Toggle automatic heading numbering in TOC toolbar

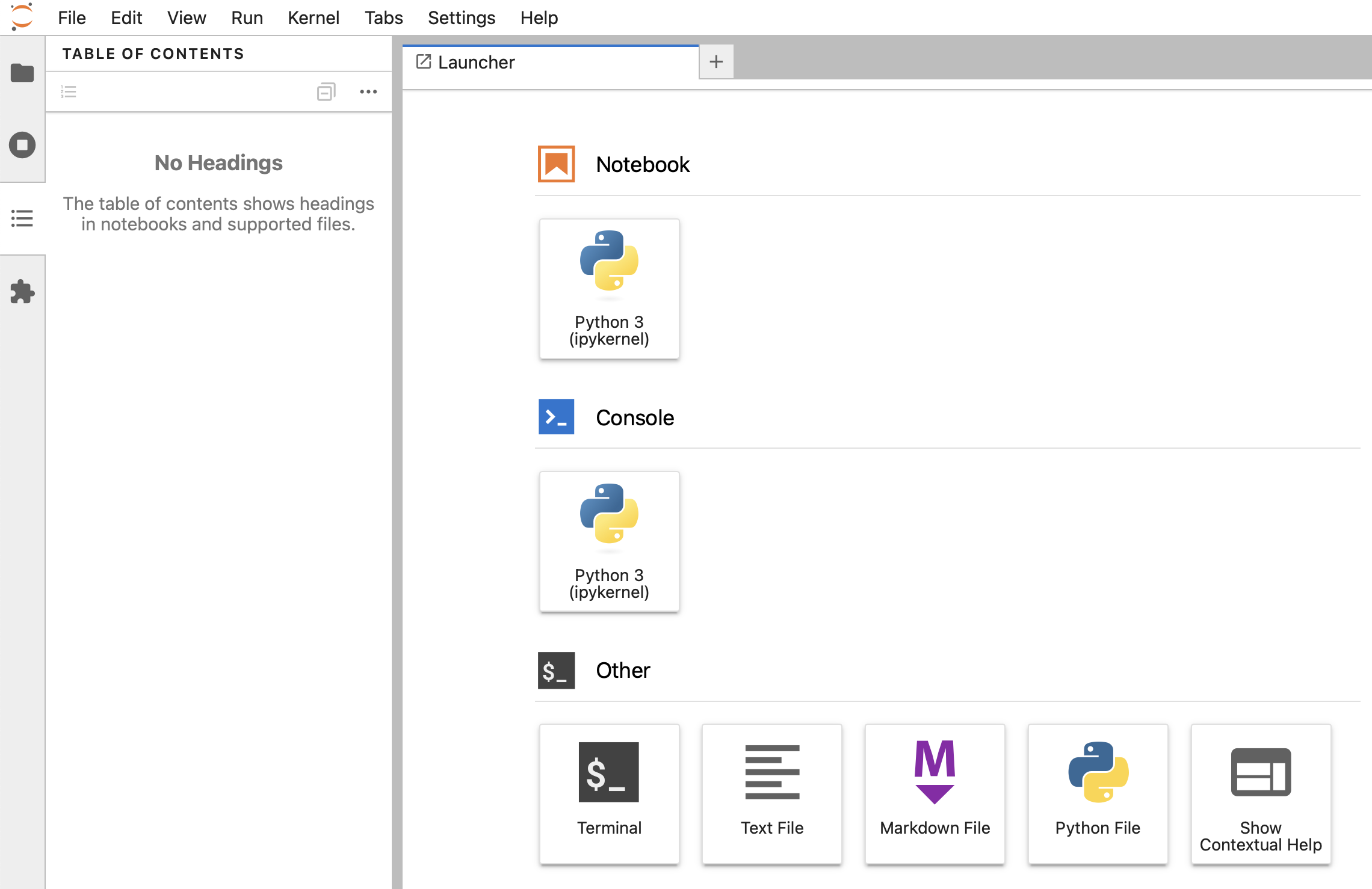pyautogui.click(x=69, y=92)
